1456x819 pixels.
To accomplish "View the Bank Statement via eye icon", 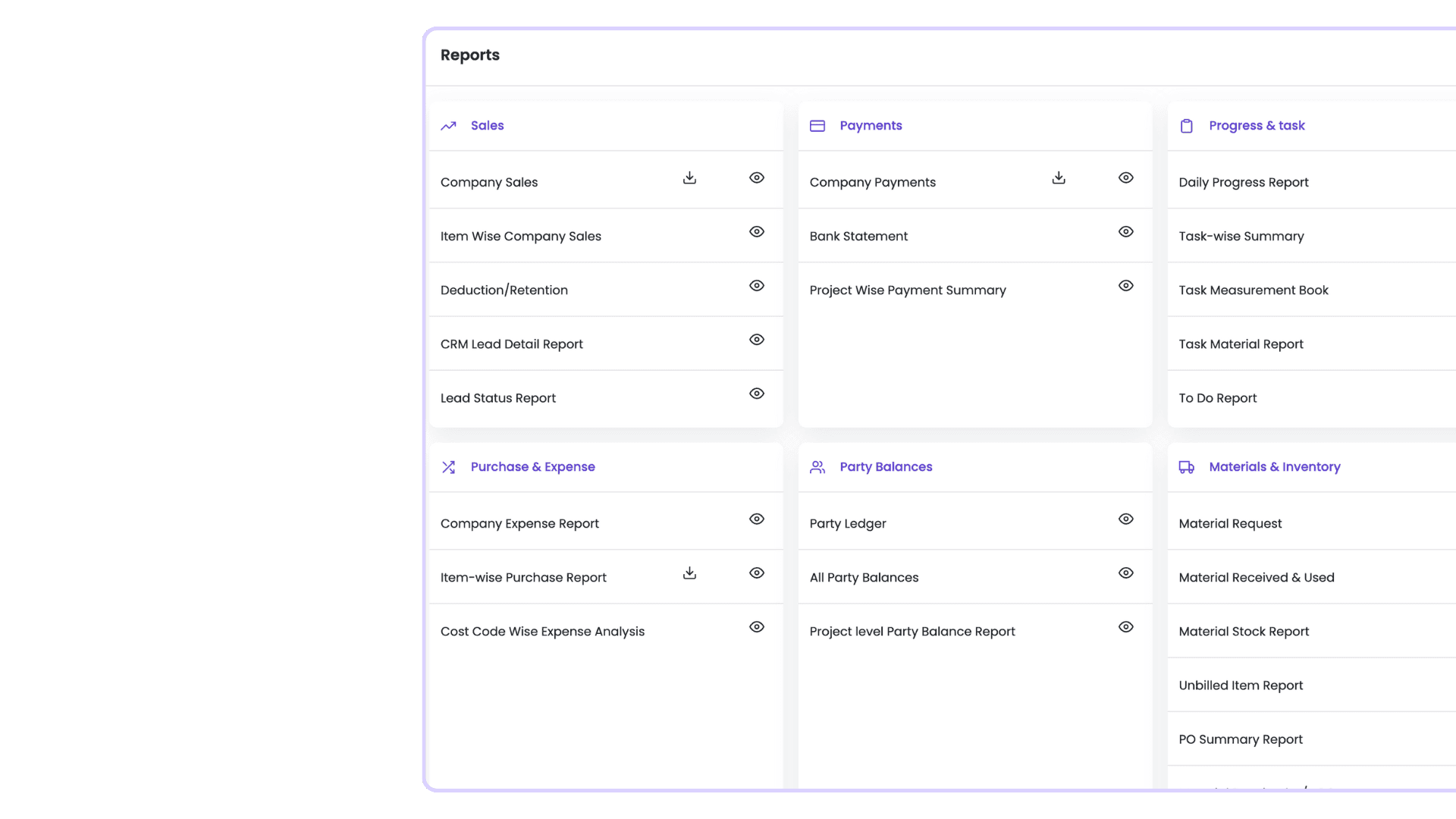I will click(x=1125, y=231).
